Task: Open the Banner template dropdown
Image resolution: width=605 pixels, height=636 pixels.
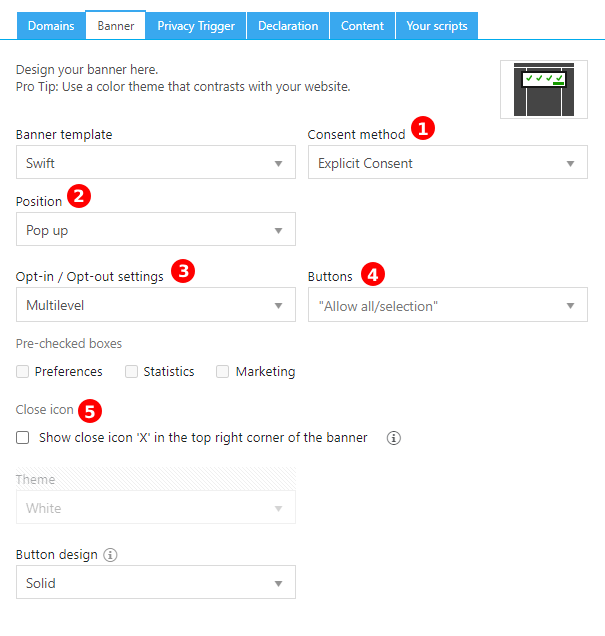Action: 156,163
